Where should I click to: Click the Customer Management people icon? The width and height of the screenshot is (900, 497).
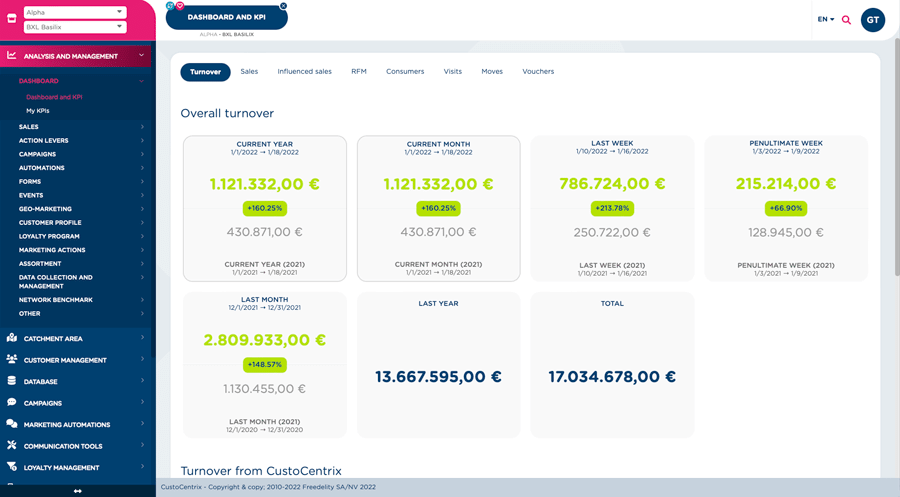12,360
